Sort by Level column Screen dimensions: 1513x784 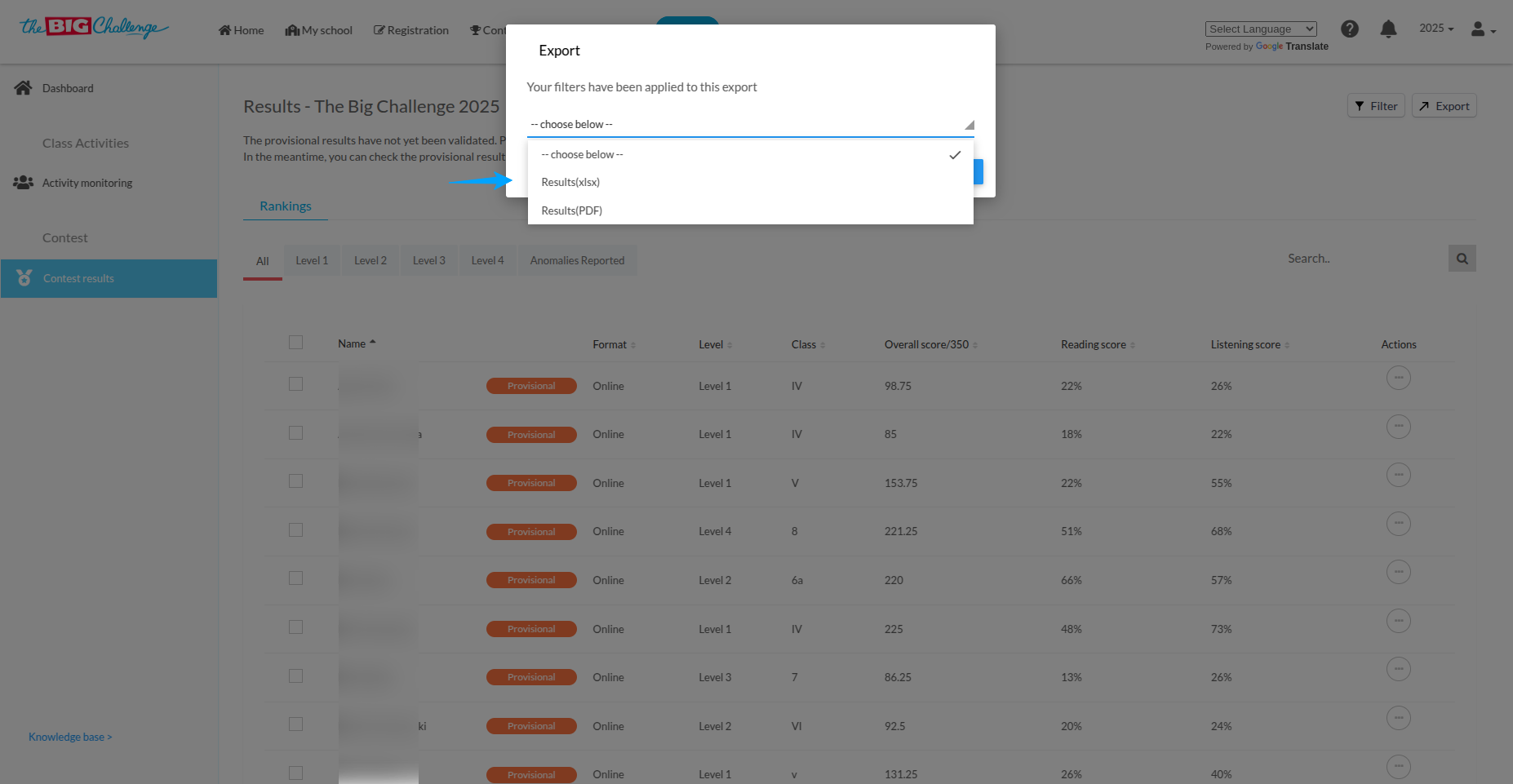pyautogui.click(x=730, y=345)
